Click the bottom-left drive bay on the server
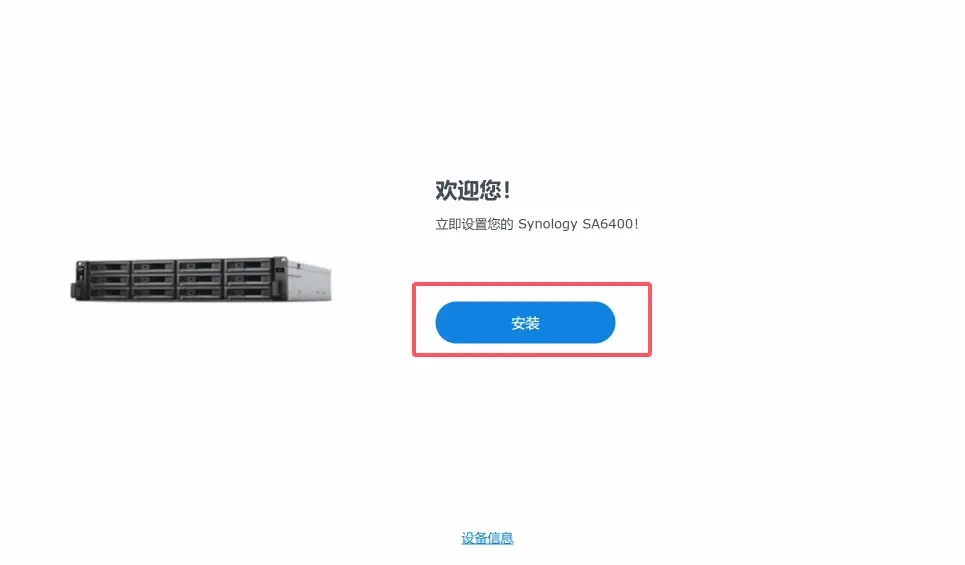 point(110,293)
